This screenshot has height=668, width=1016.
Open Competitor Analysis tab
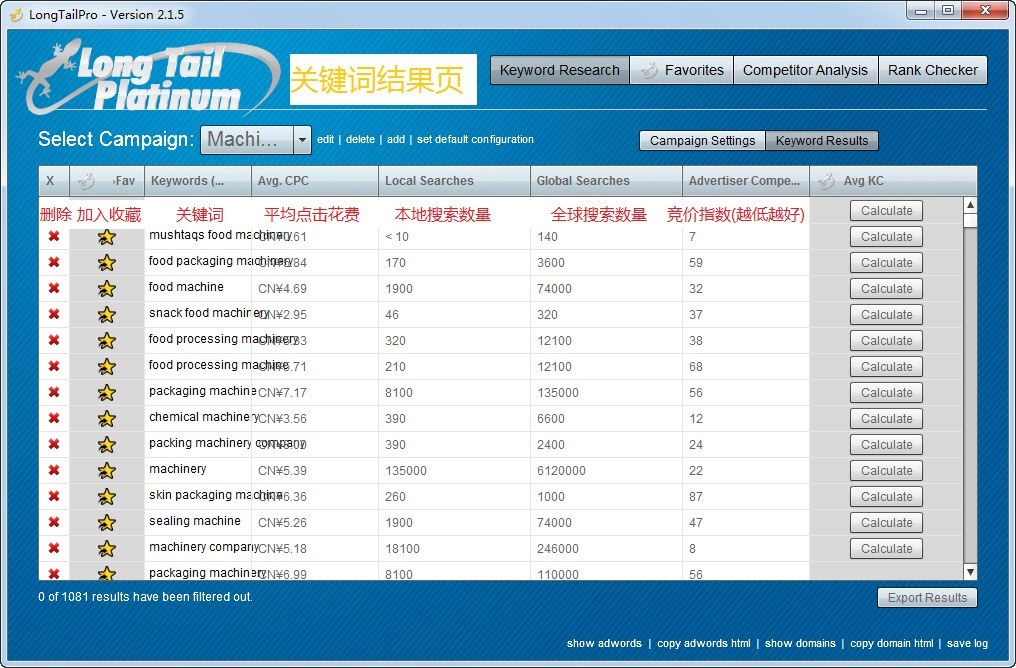(805, 70)
